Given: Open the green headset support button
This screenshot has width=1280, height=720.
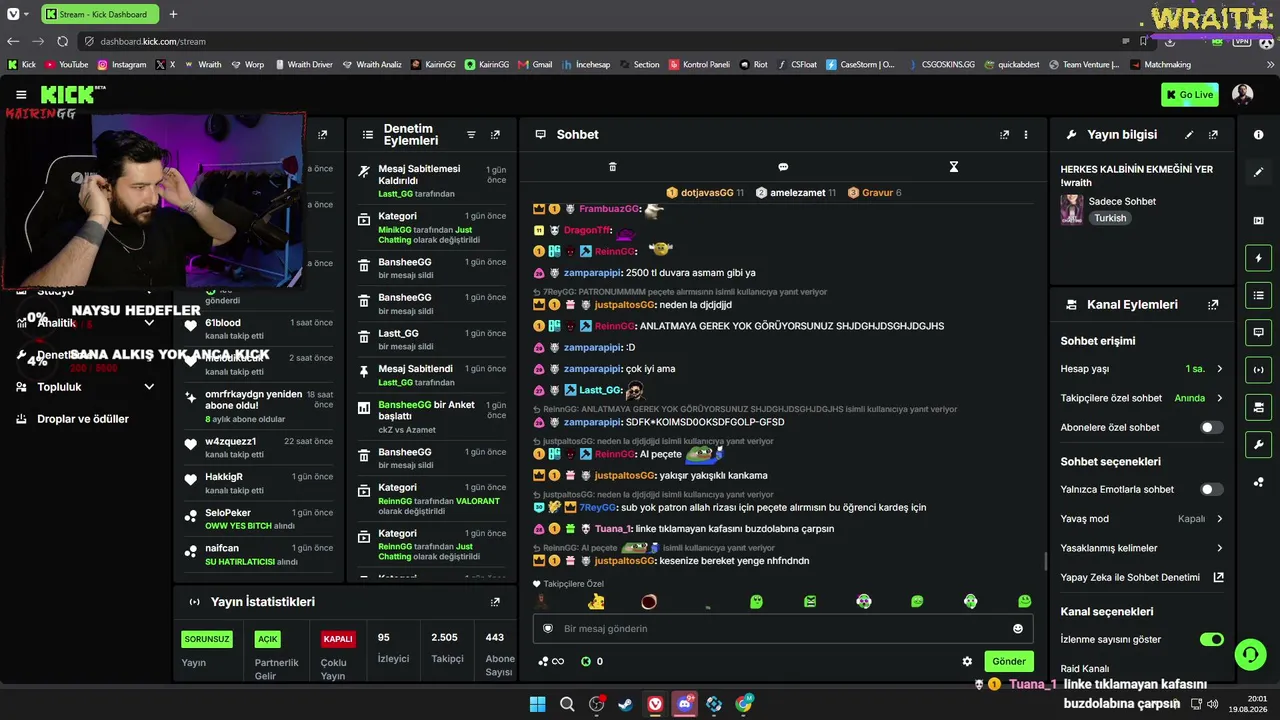Looking at the screenshot, I should (x=1250, y=655).
